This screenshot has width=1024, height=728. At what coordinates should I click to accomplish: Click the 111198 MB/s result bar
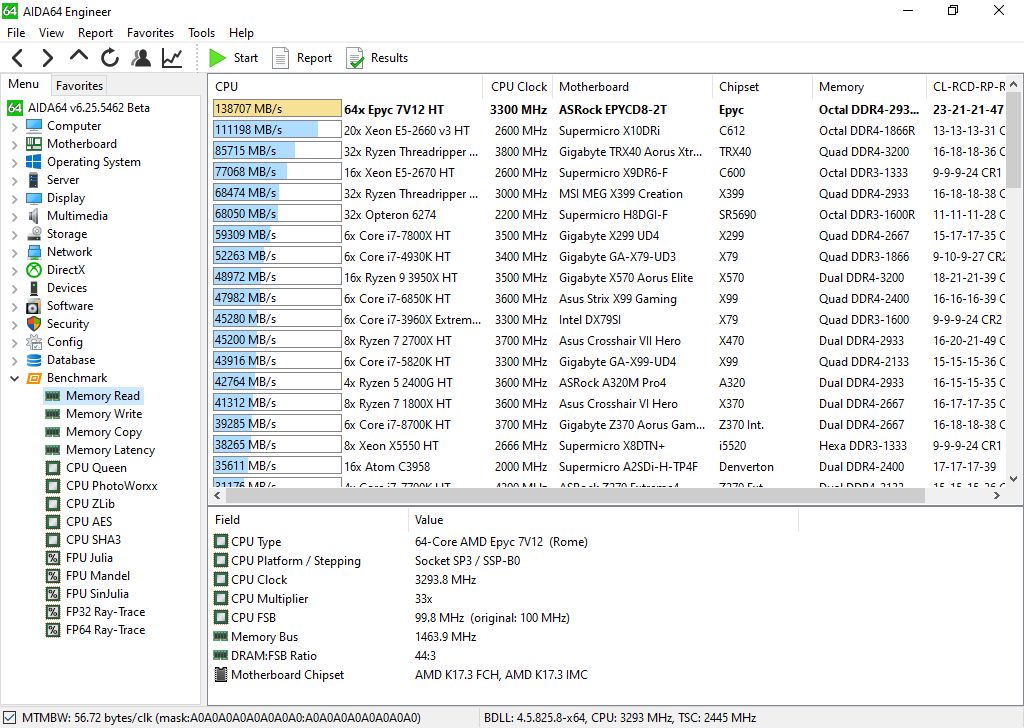tap(277, 130)
